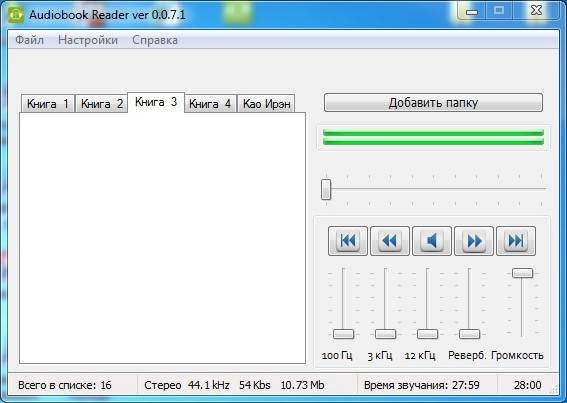Screen dimensions: 567x403
Task: Click the Реверб. slider handle
Action: pos(469,334)
